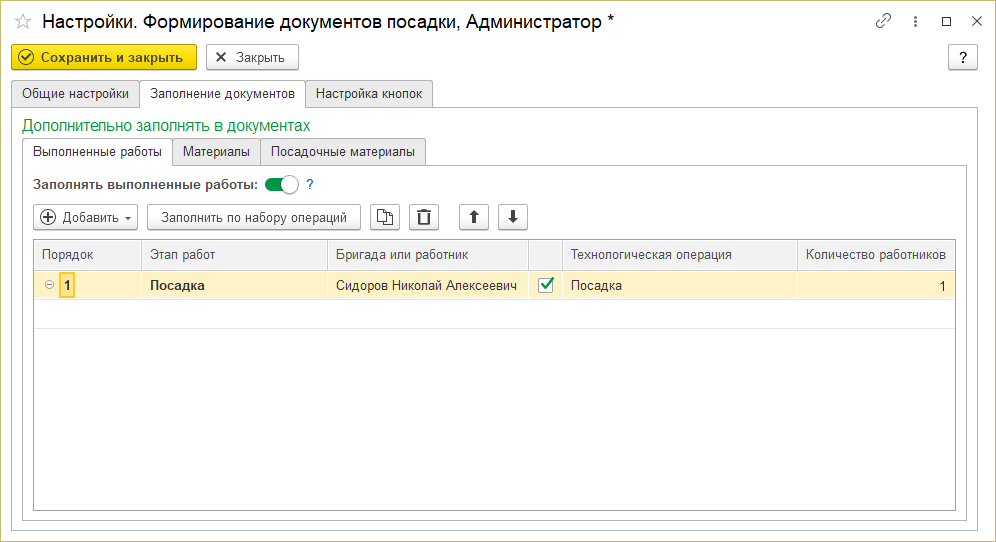Move selected row up
996x542 pixels.
(474, 217)
